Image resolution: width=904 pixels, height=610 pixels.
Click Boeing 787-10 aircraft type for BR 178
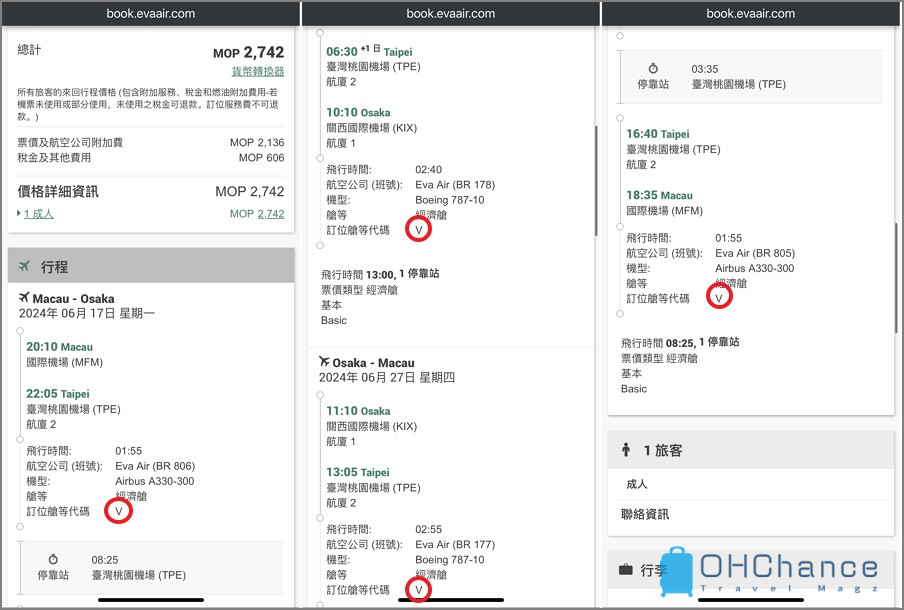click(450, 199)
